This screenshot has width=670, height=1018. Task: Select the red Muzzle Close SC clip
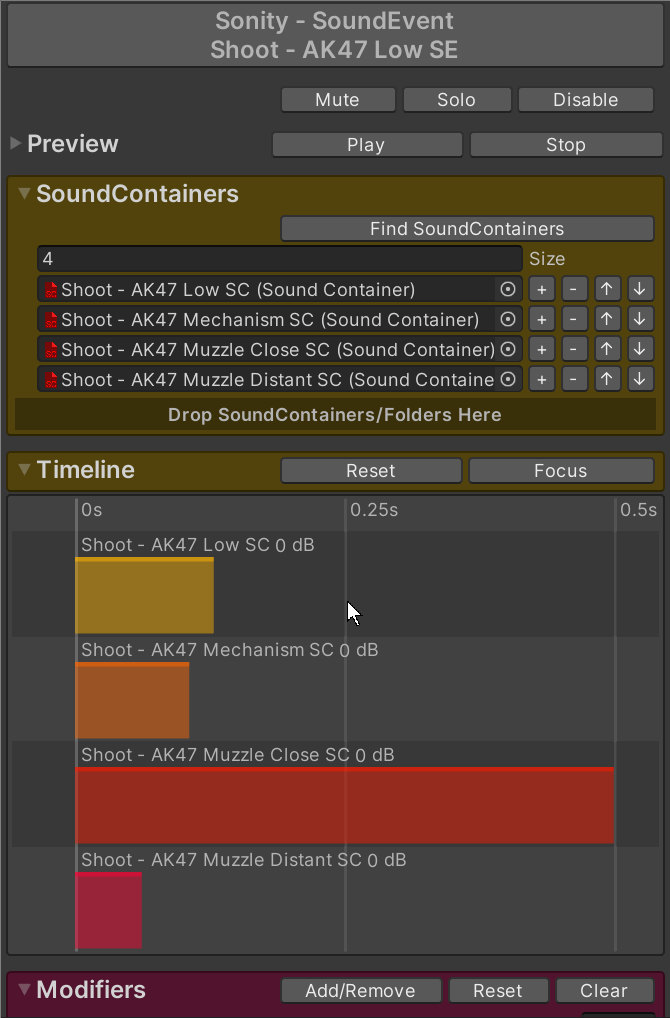tap(345, 805)
